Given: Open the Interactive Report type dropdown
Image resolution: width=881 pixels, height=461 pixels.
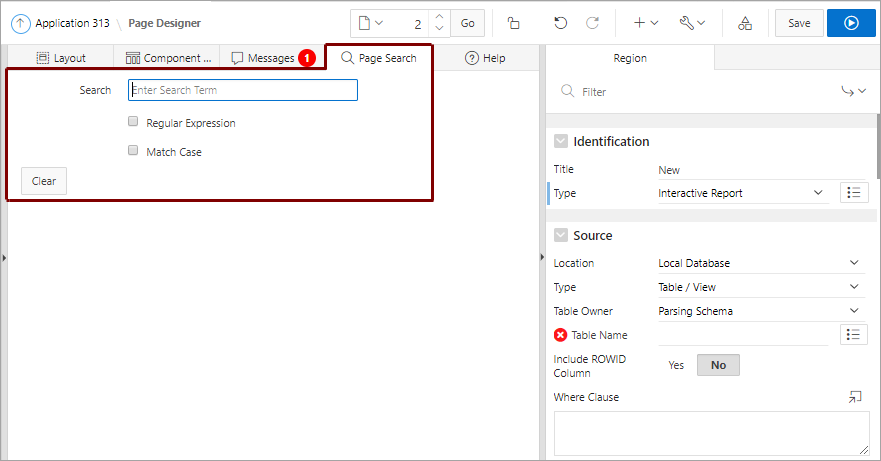Looking at the screenshot, I should pos(743,193).
